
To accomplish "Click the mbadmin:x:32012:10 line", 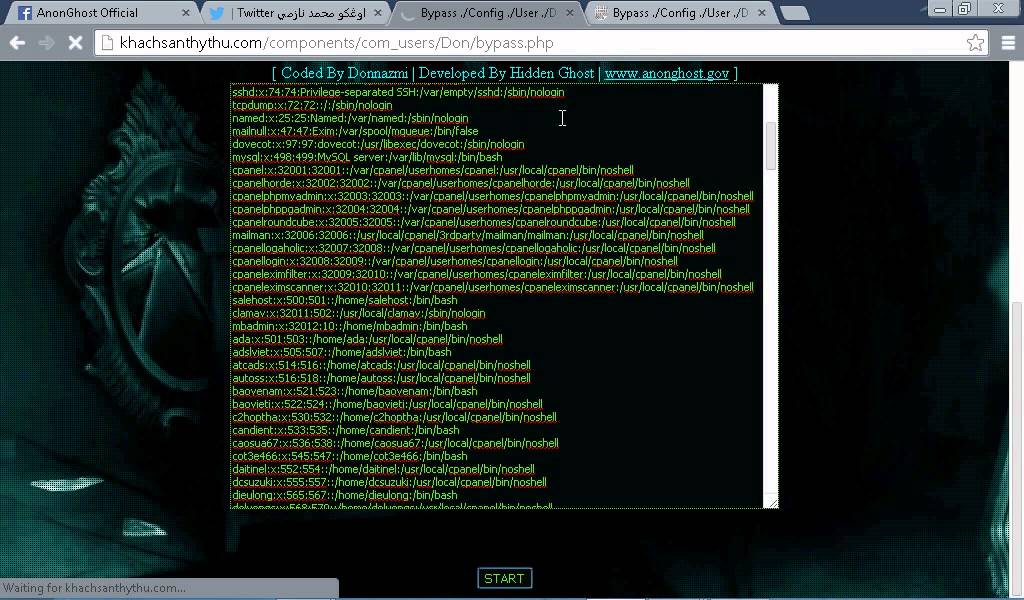I will point(349,326).
